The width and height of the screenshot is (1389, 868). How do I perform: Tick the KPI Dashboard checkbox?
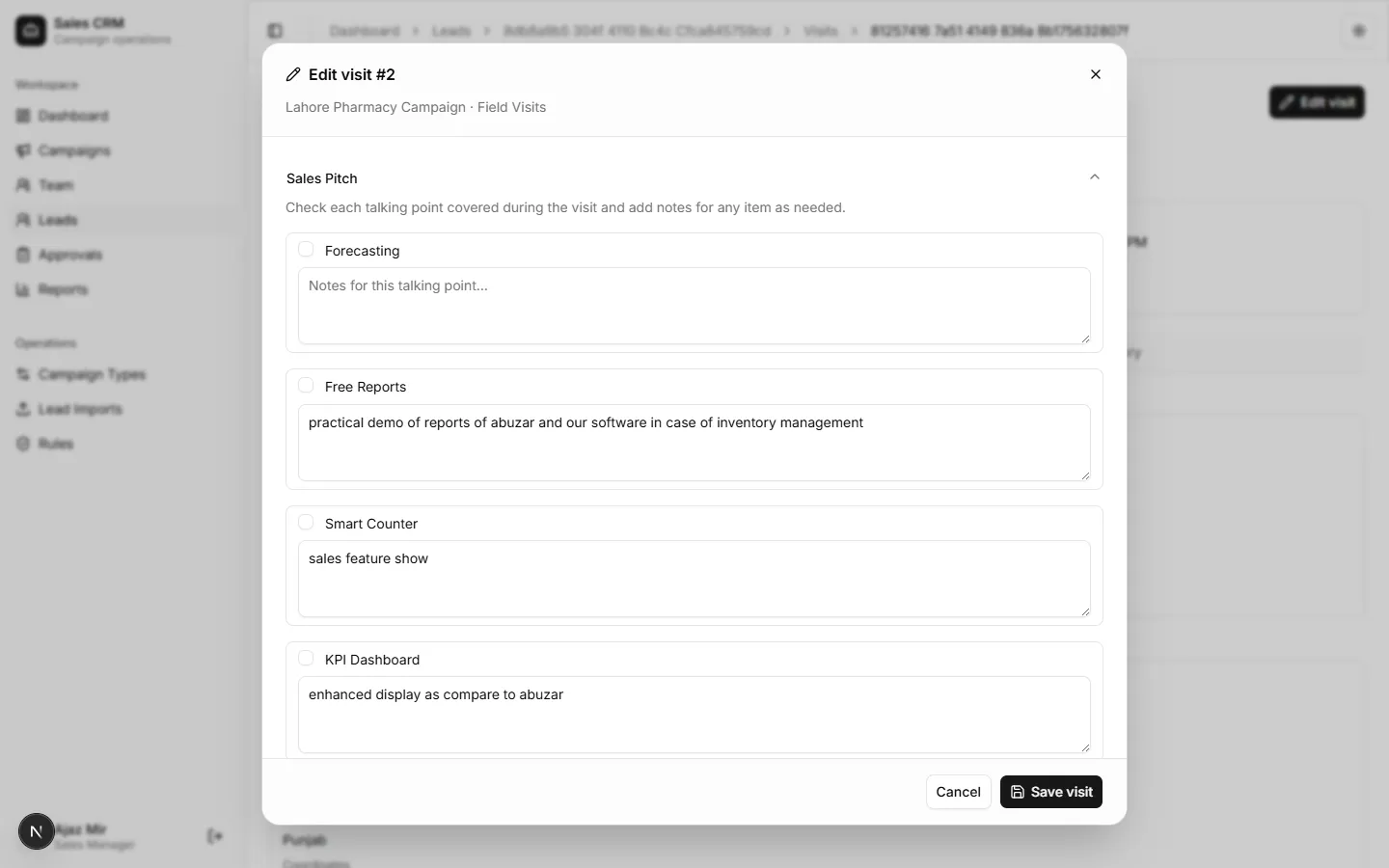coord(306,659)
